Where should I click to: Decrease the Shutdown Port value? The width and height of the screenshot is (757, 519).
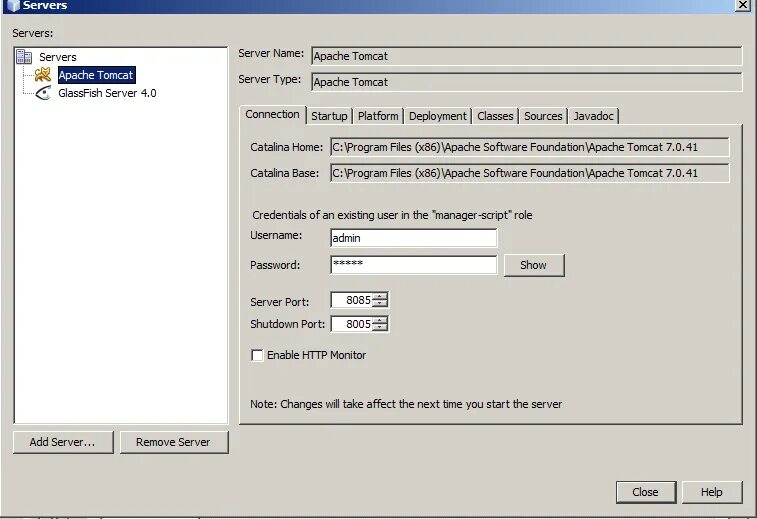coord(380,327)
